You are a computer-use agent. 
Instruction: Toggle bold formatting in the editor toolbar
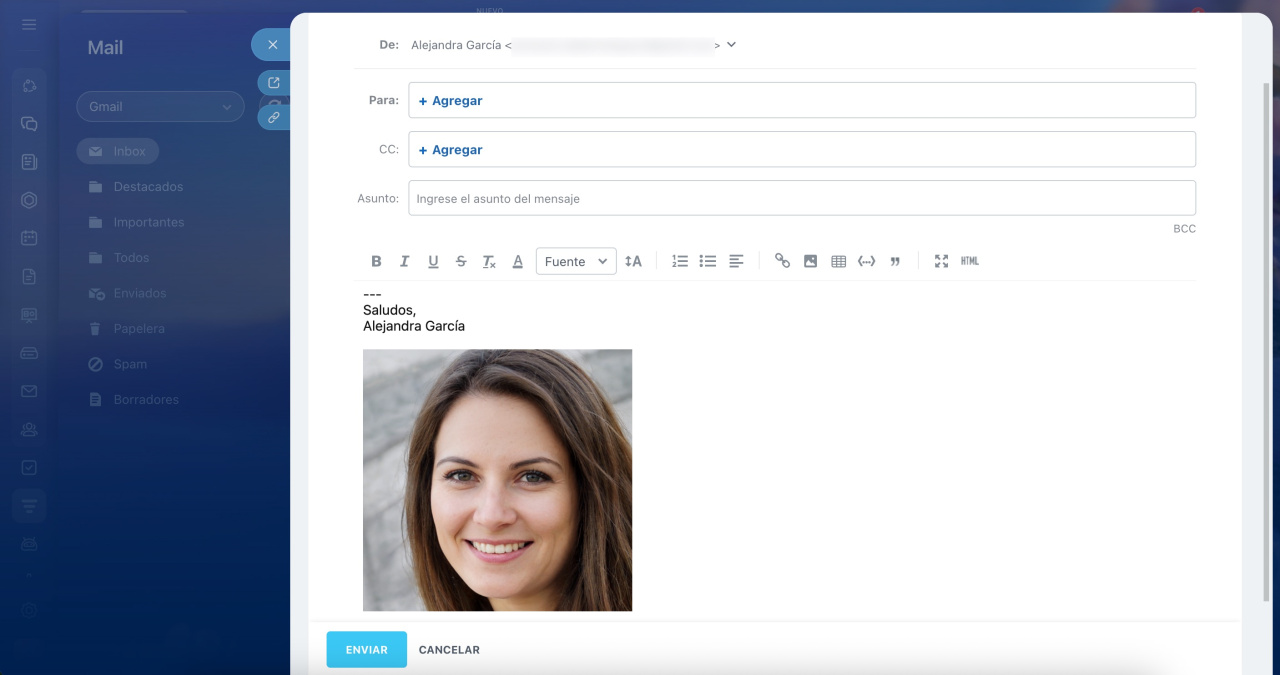[376, 261]
